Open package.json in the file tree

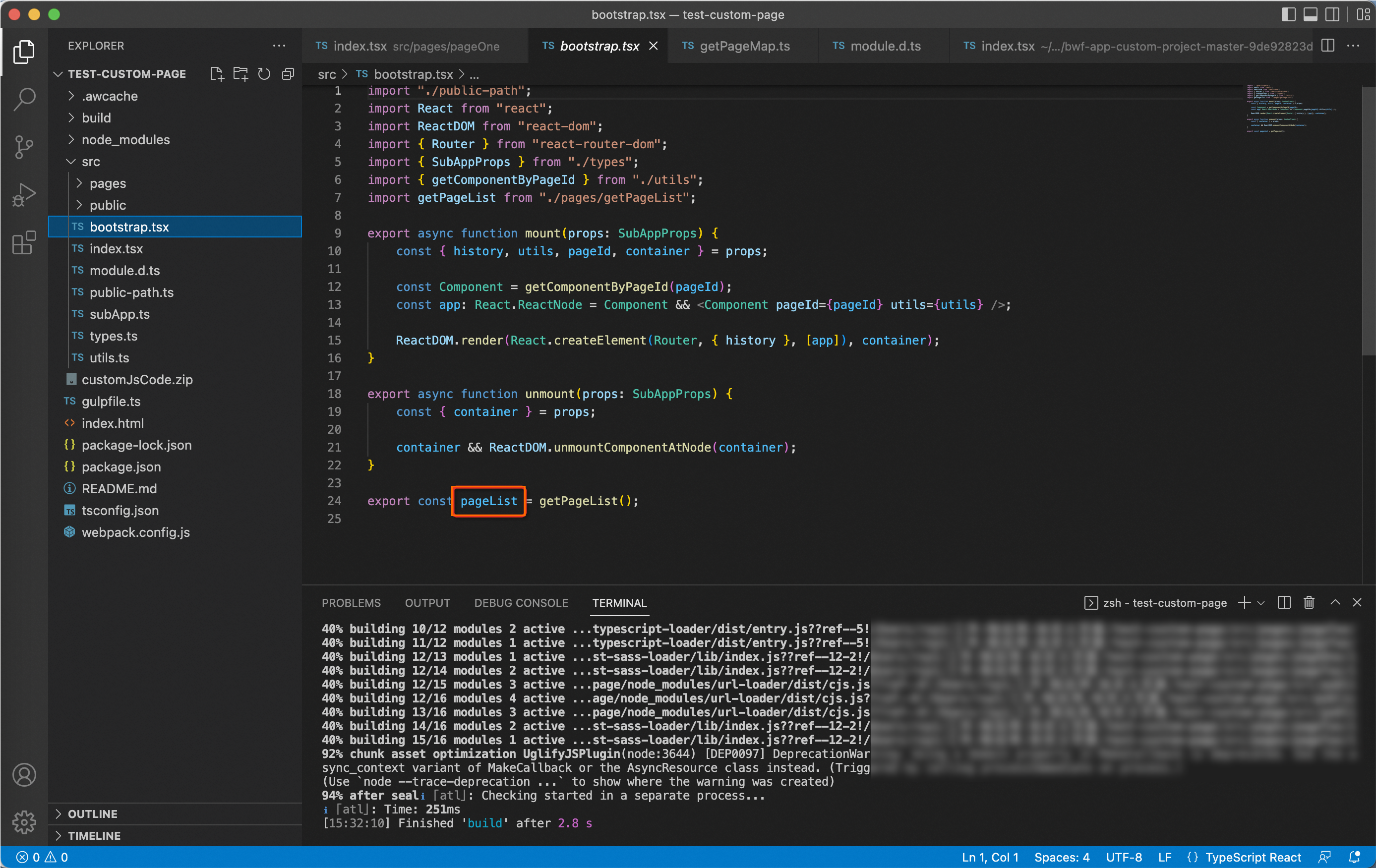pos(175,466)
